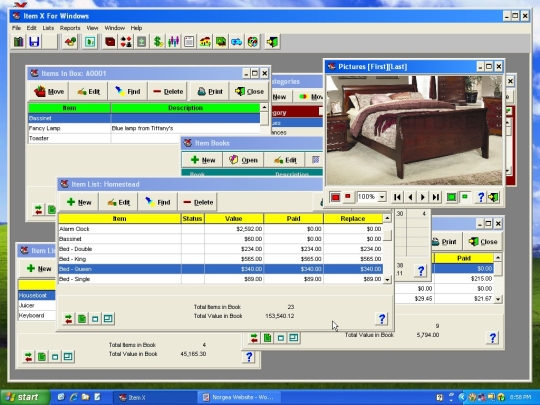Click the small window icon in Homestead footer

coord(95,319)
